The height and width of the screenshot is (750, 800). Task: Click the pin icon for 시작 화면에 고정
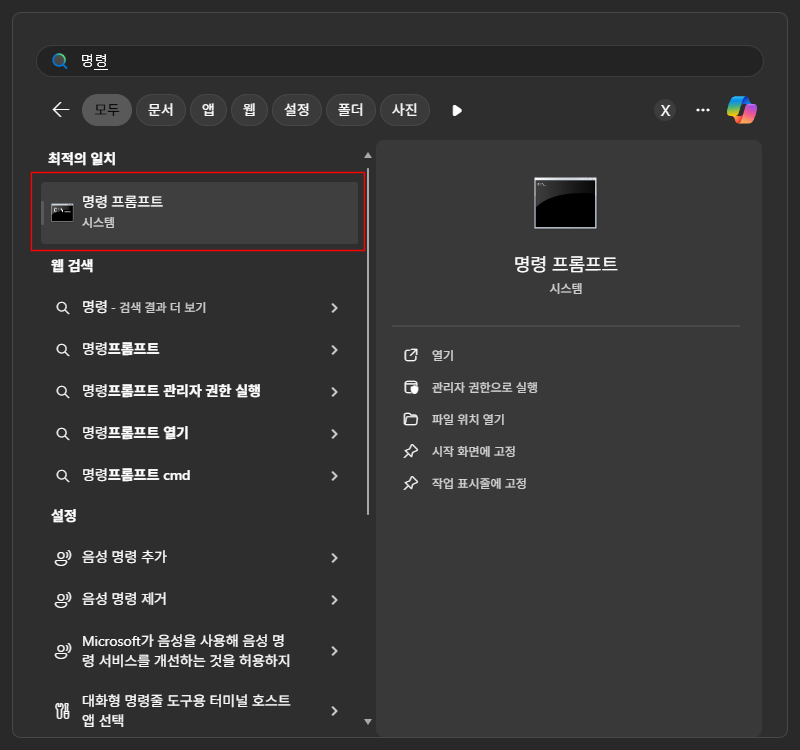[411, 451]
